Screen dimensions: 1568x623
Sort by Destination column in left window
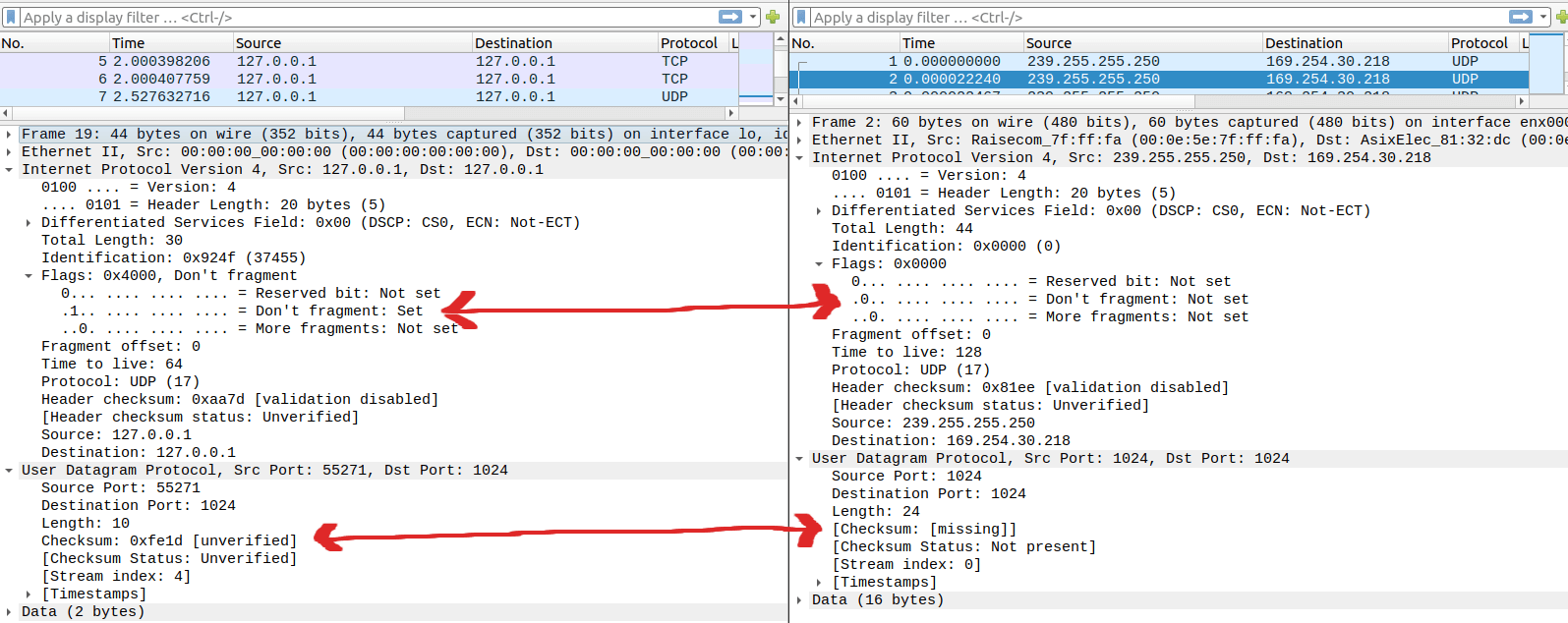pyautogui.click(x=565, y=42)
